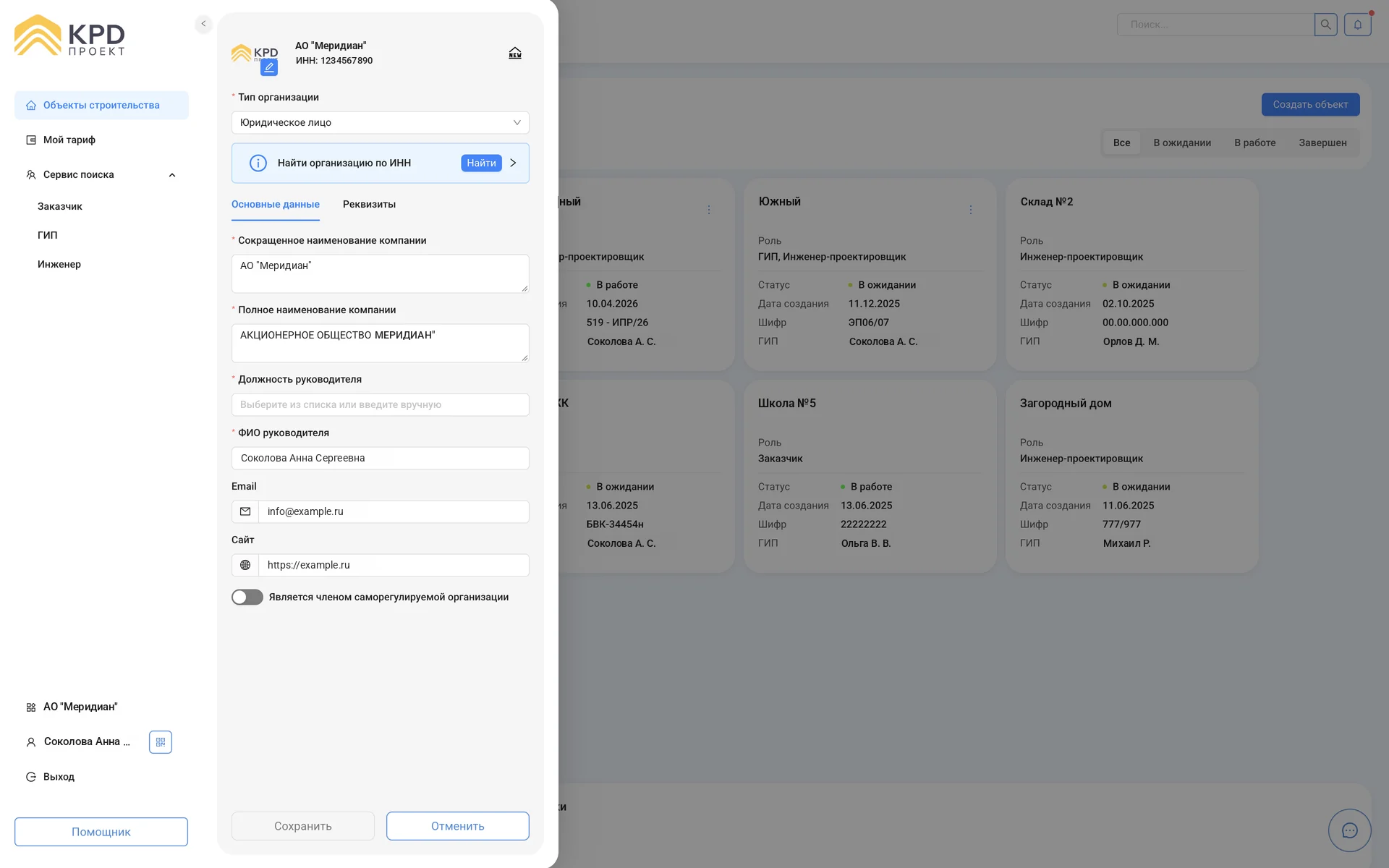Click the globe icon beside Сайт field

[245, 565]
